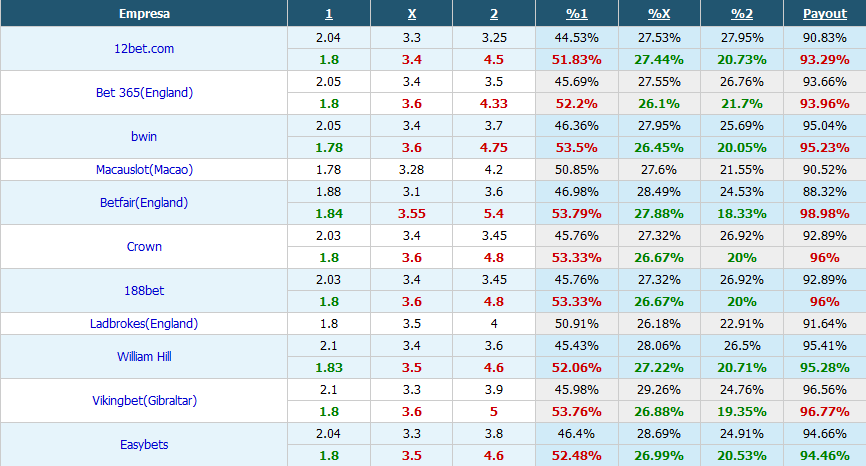Image resolution: width=866 pixels, height=466 pixels.
Task: Select 12bet.com %X value 27.44%
Action: coord(659,60)
